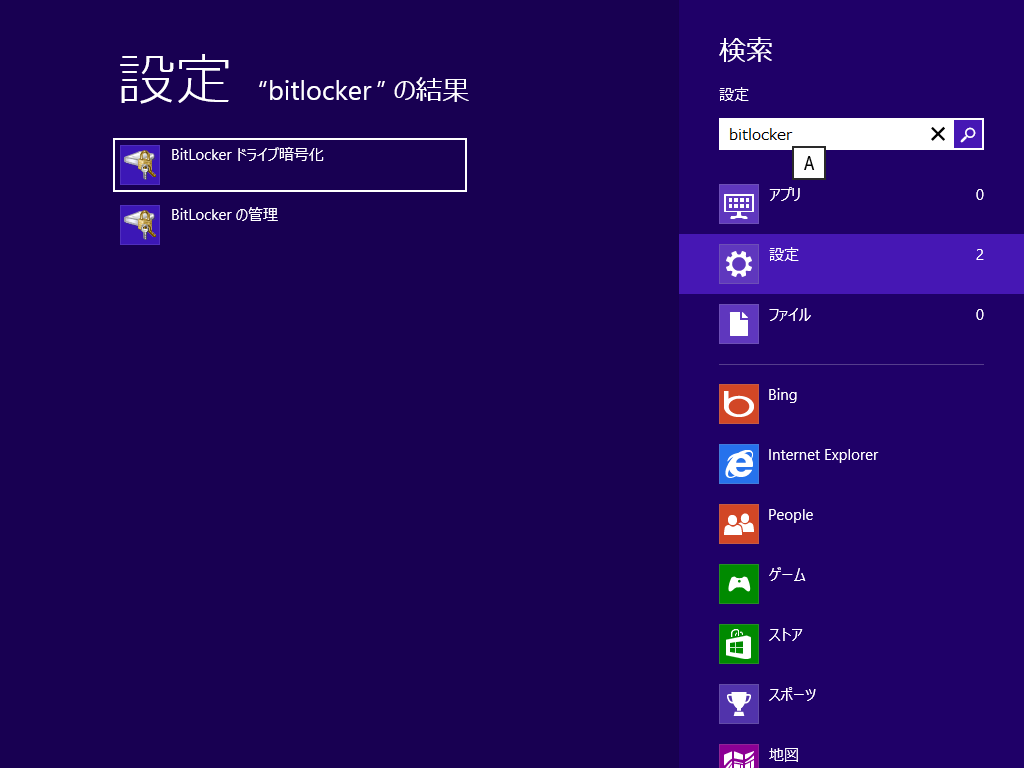Image resolution: width=1024 pixels, height=768 pixels.
Task: Choose the ファイル category label
Action: (790, 315)
